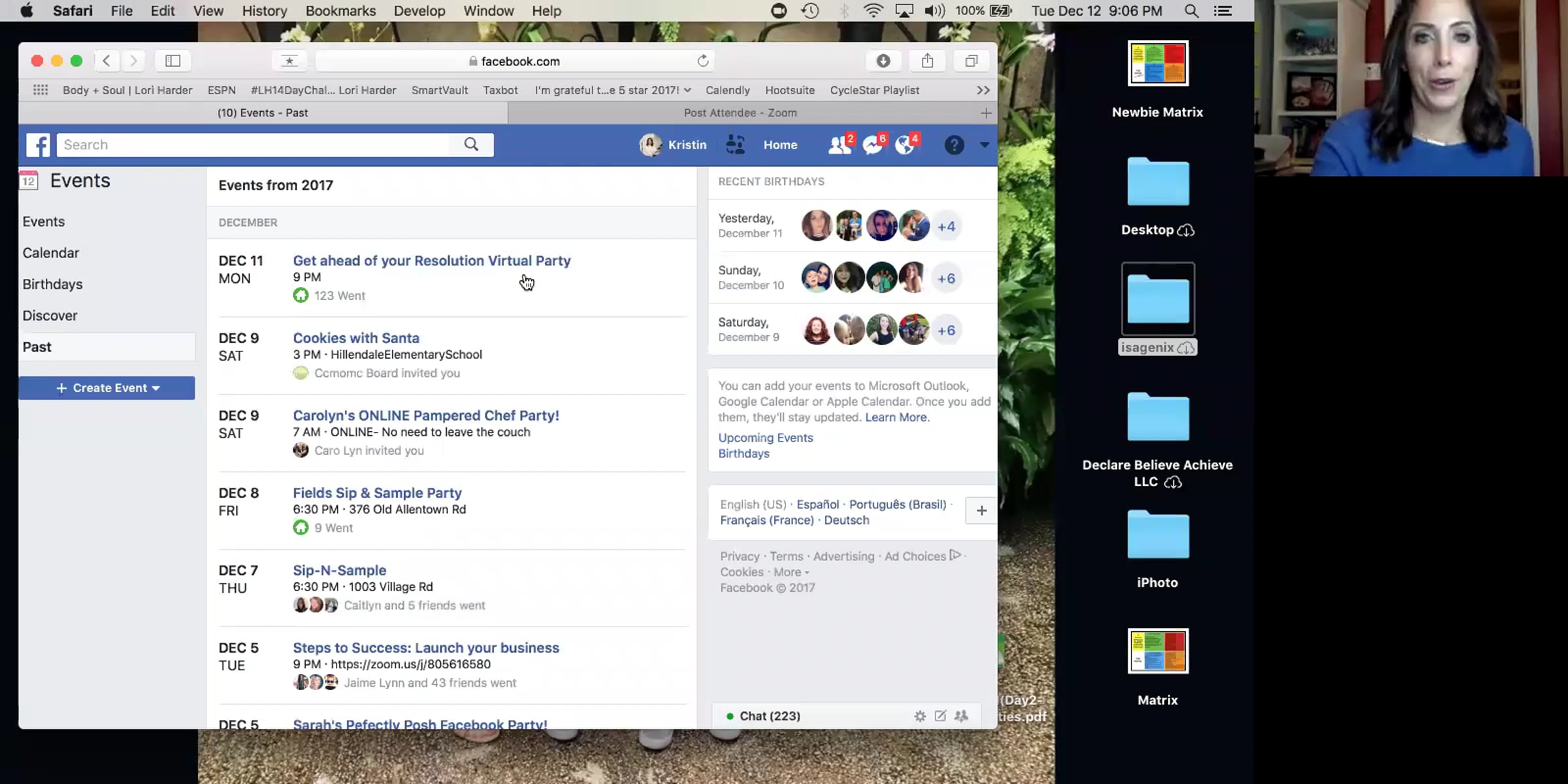Open Find Friends icon beside Home

coord(736,145)
